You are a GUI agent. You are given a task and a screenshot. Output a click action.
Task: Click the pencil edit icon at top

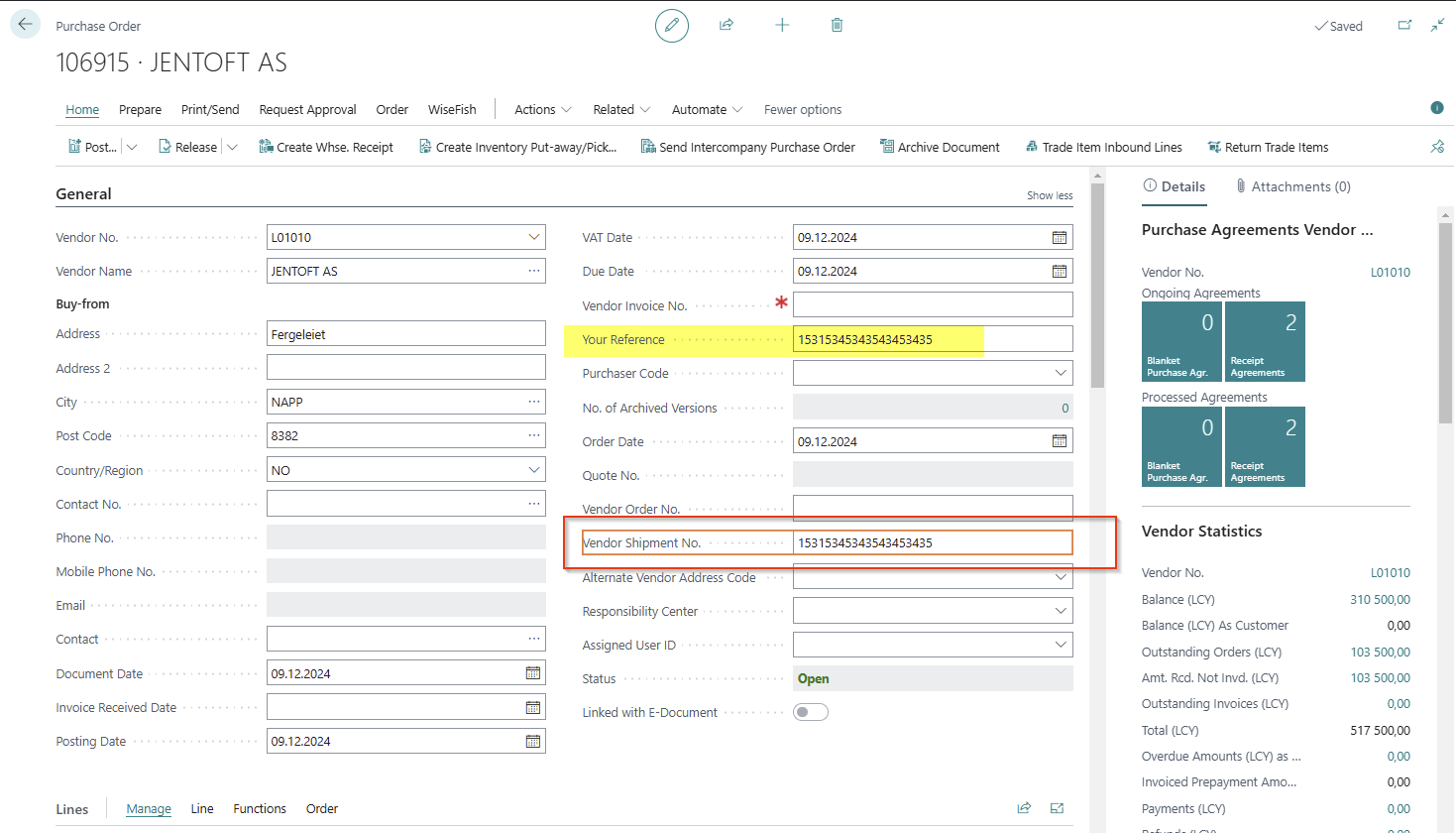671,26
